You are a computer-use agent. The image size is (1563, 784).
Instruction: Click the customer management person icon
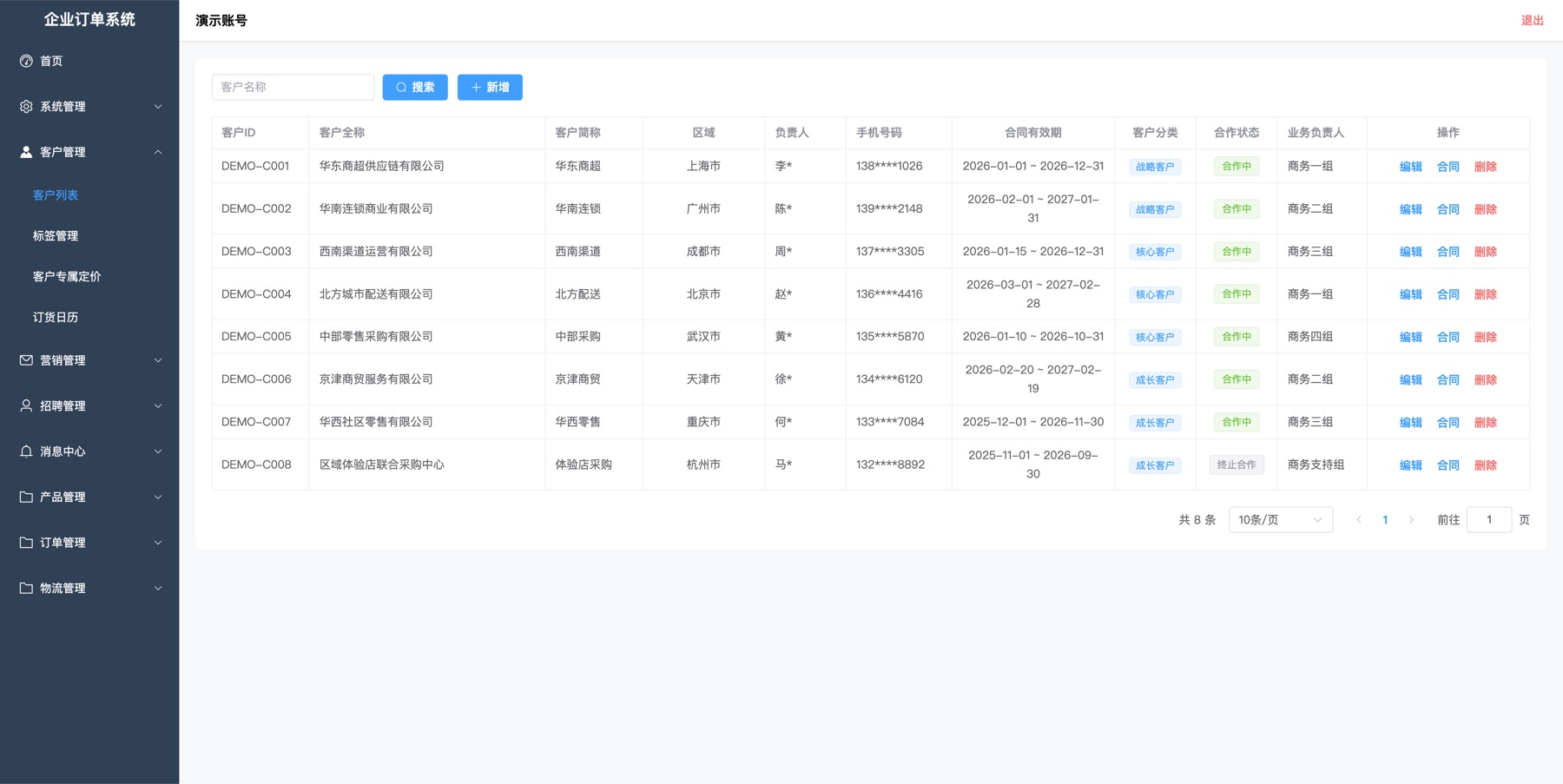[26, 152]
